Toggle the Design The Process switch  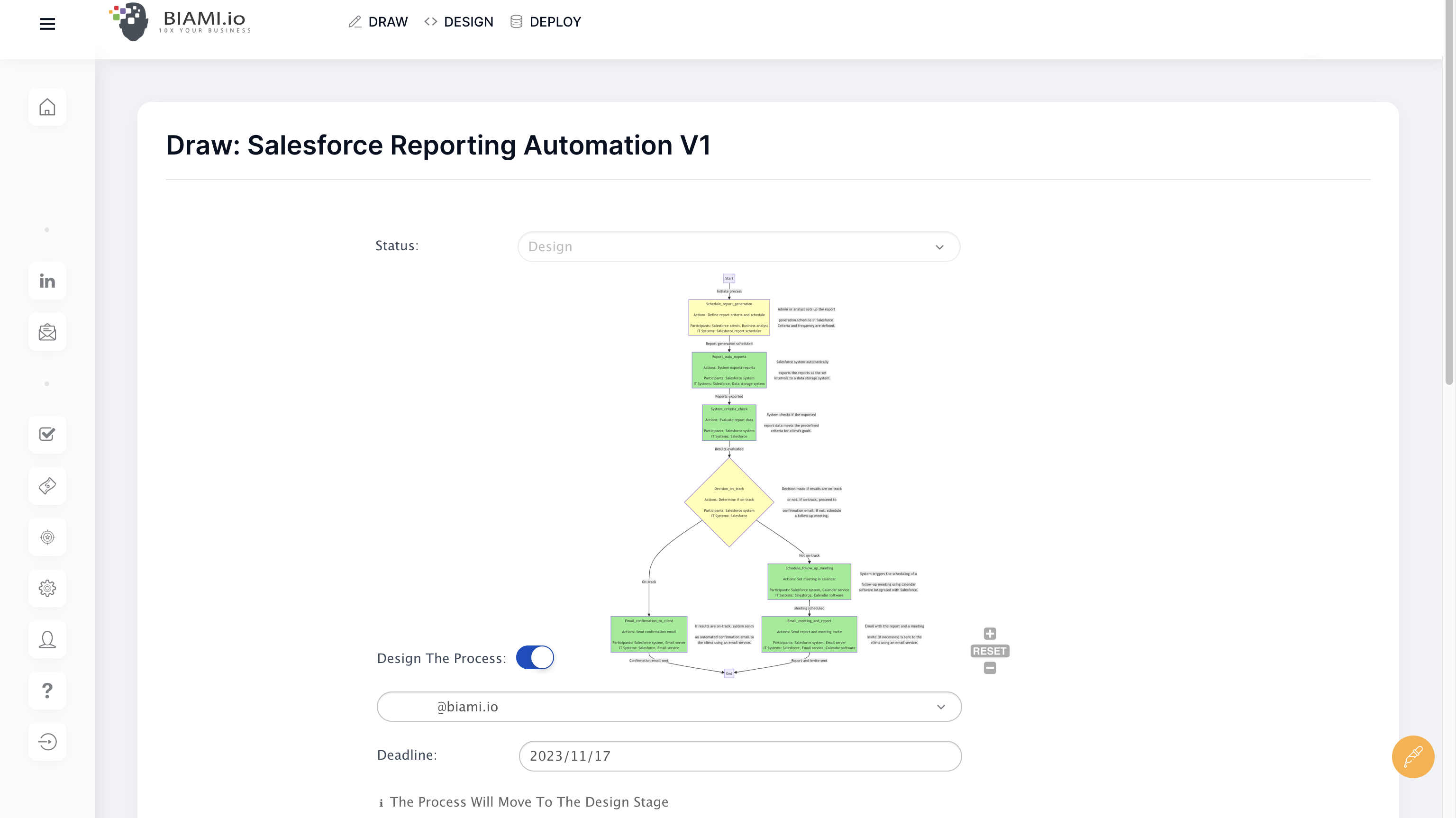(535, 657)
